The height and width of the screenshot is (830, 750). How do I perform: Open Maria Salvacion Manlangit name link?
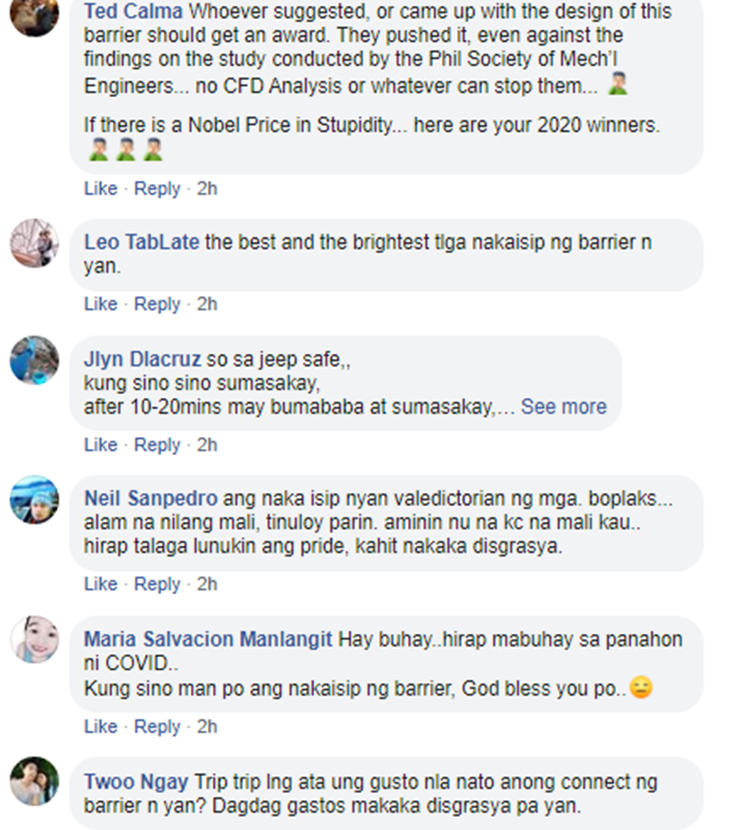[208, 639]
